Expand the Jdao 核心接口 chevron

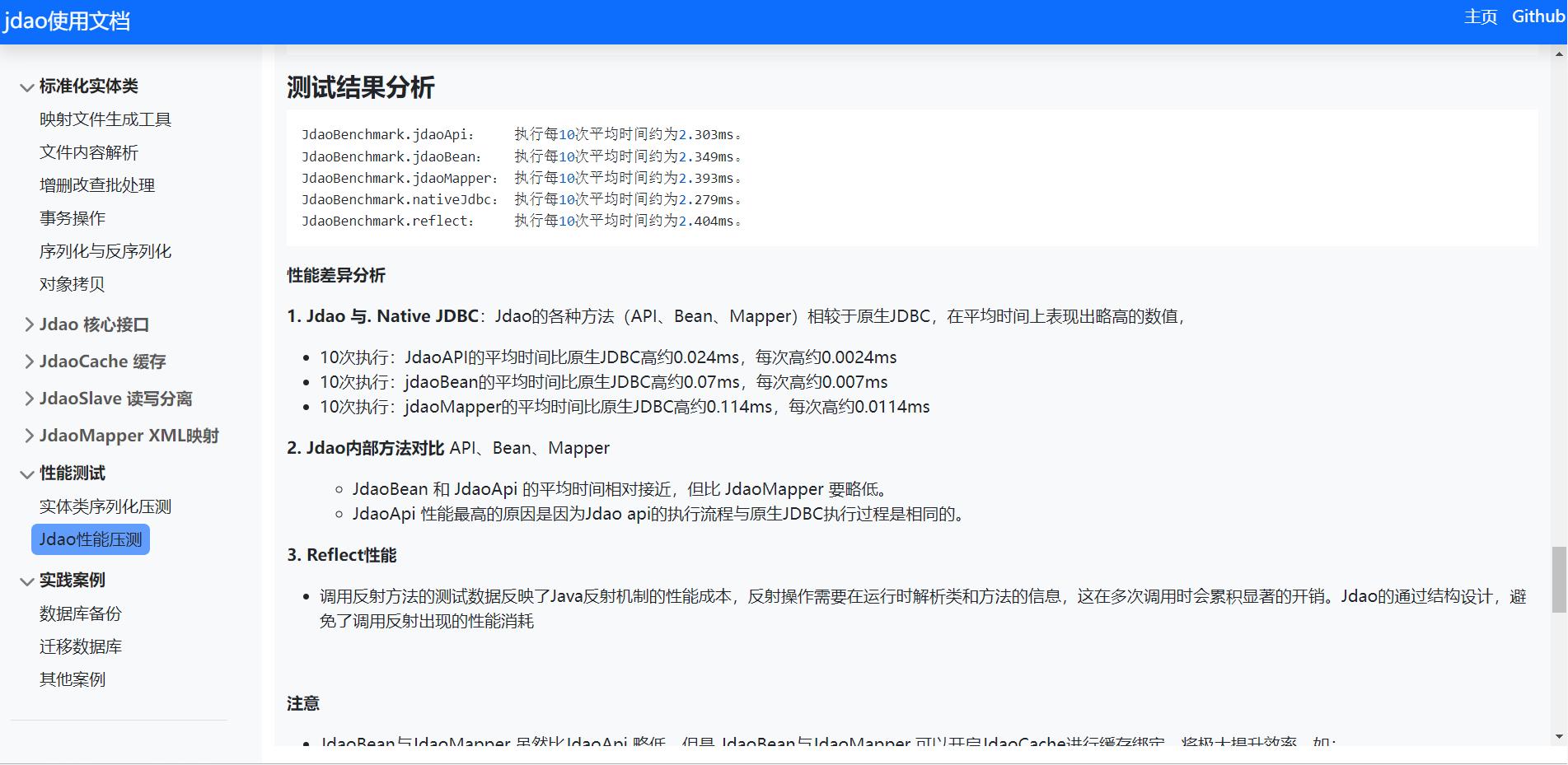[x=29, y=324]
